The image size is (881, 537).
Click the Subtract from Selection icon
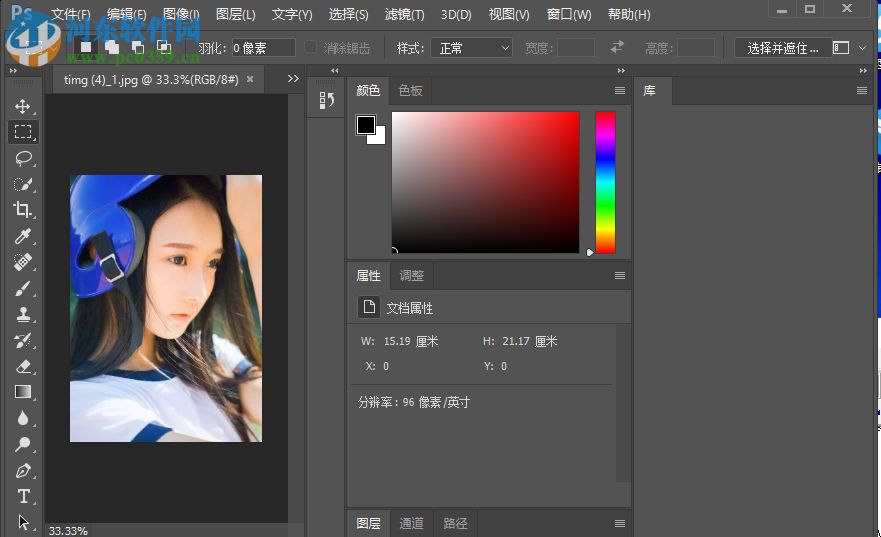tap(138, 47)
